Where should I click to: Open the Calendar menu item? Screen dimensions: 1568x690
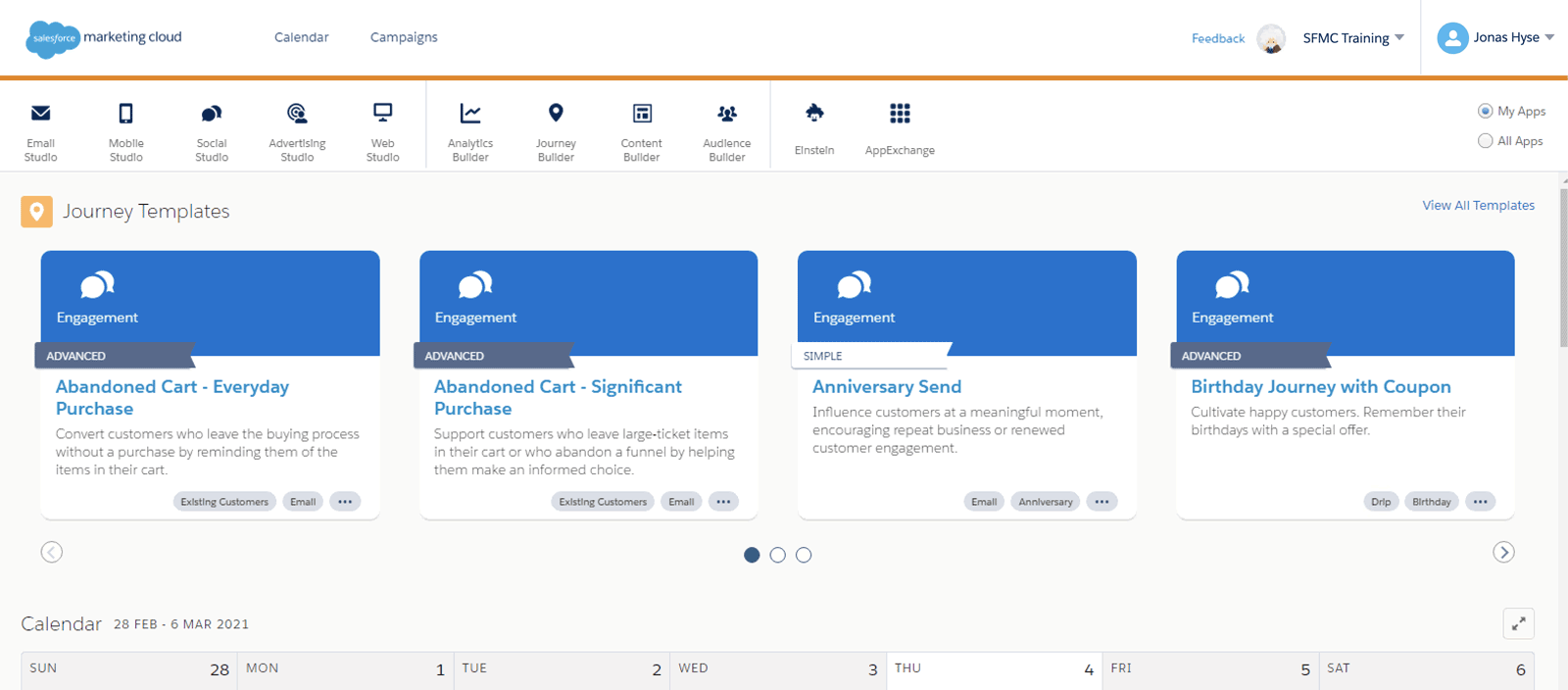pyautogui.click(x=302, y=37)
